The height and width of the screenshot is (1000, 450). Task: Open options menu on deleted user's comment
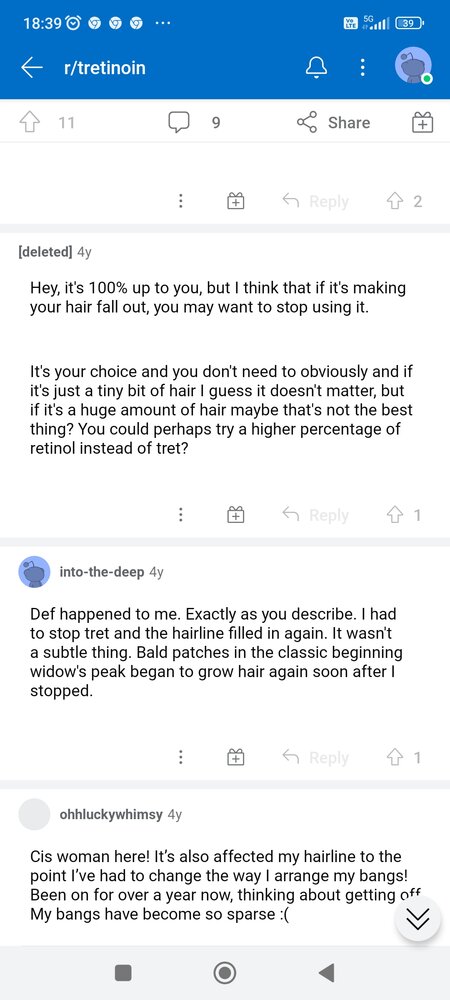181,515
